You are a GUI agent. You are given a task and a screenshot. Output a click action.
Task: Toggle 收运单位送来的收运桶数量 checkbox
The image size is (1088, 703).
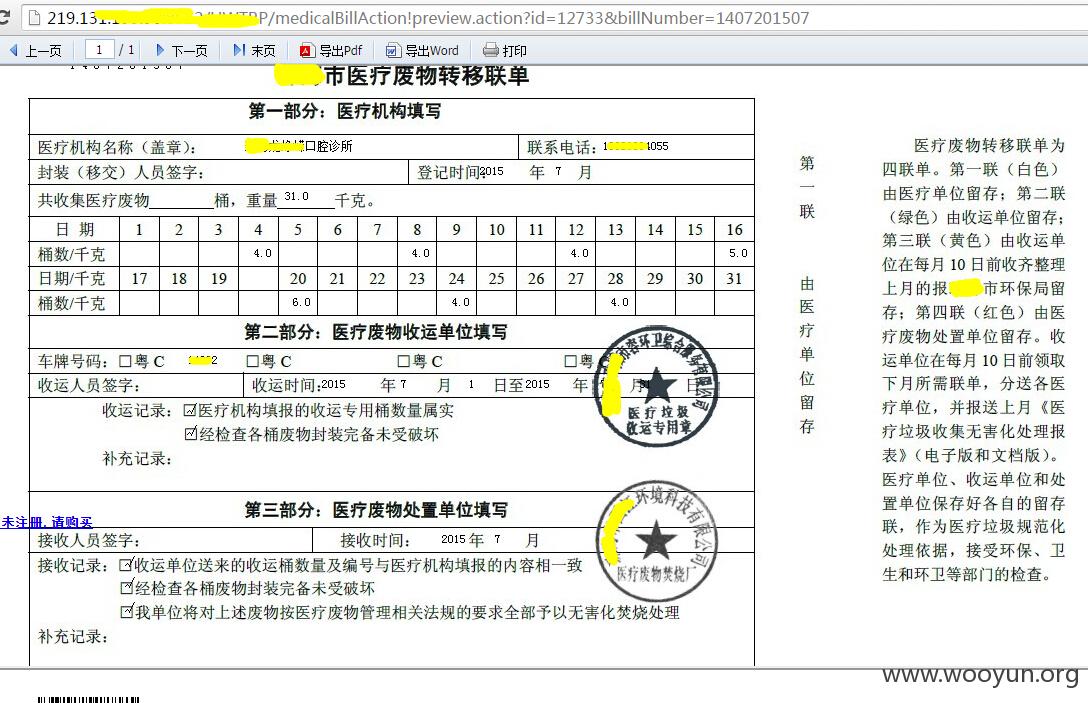(126, 564)
